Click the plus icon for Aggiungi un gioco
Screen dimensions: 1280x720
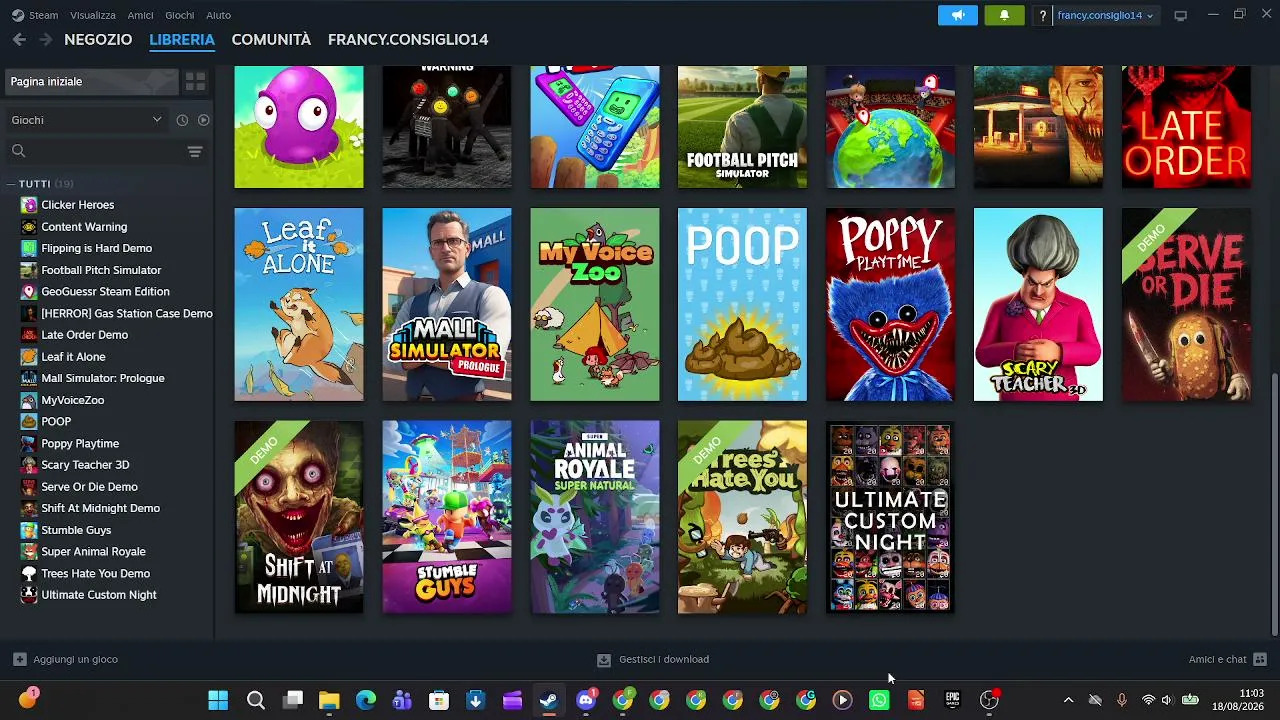(19, 659)
